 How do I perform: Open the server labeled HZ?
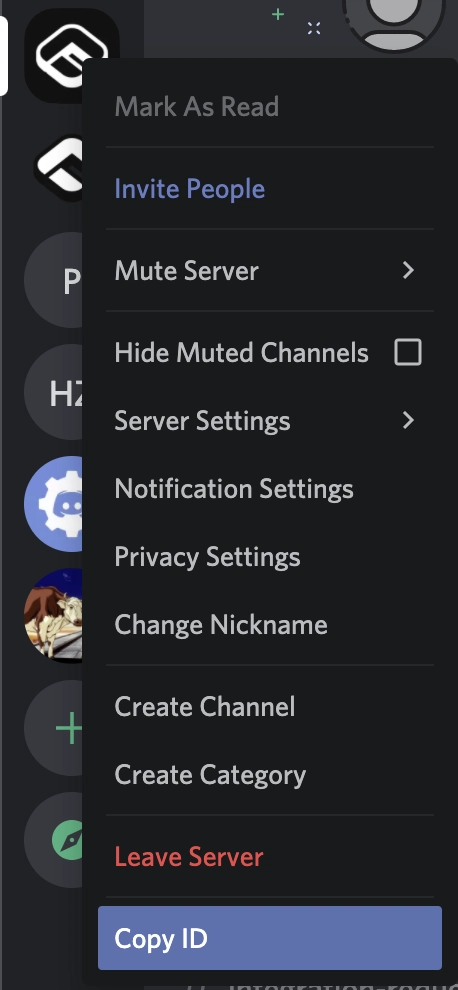(53, 393)
